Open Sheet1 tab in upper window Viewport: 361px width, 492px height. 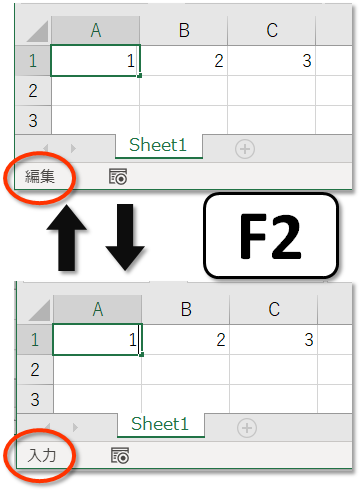(x=159, y=146)
